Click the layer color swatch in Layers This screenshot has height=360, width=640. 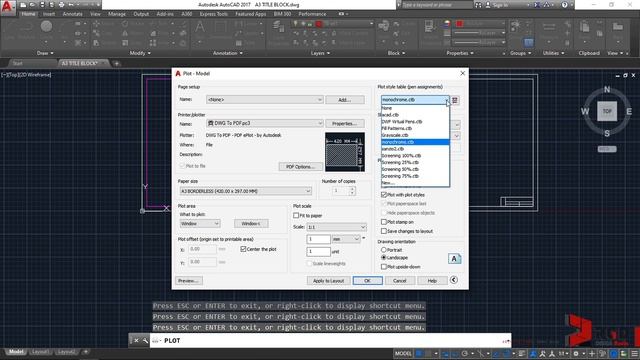tap(319, 24)
